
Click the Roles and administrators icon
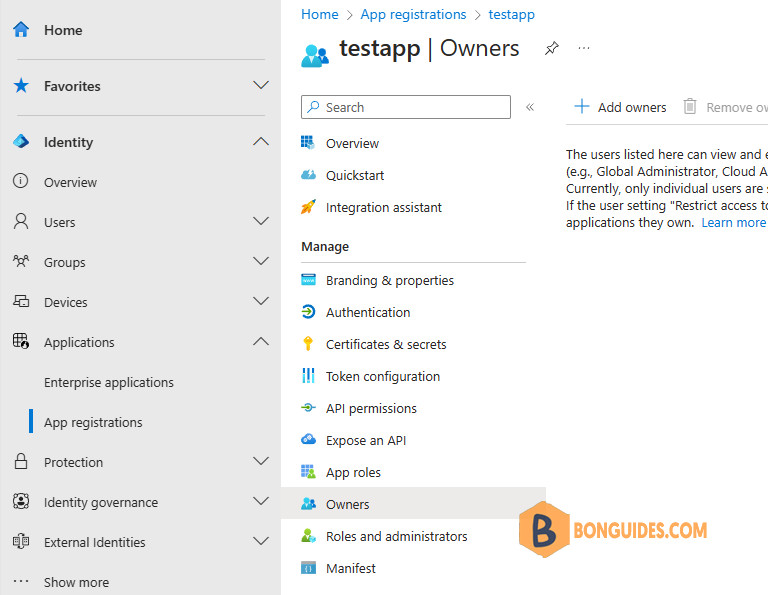[x=308, y=536]
